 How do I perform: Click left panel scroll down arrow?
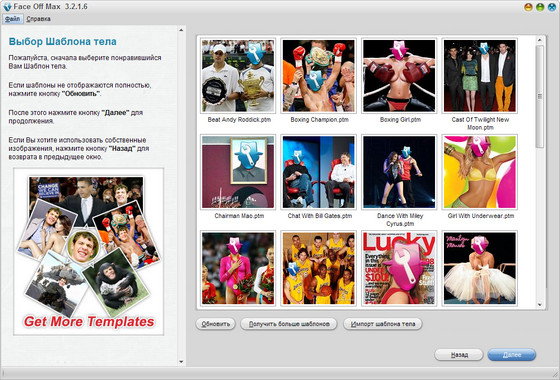tap(181, 362)
